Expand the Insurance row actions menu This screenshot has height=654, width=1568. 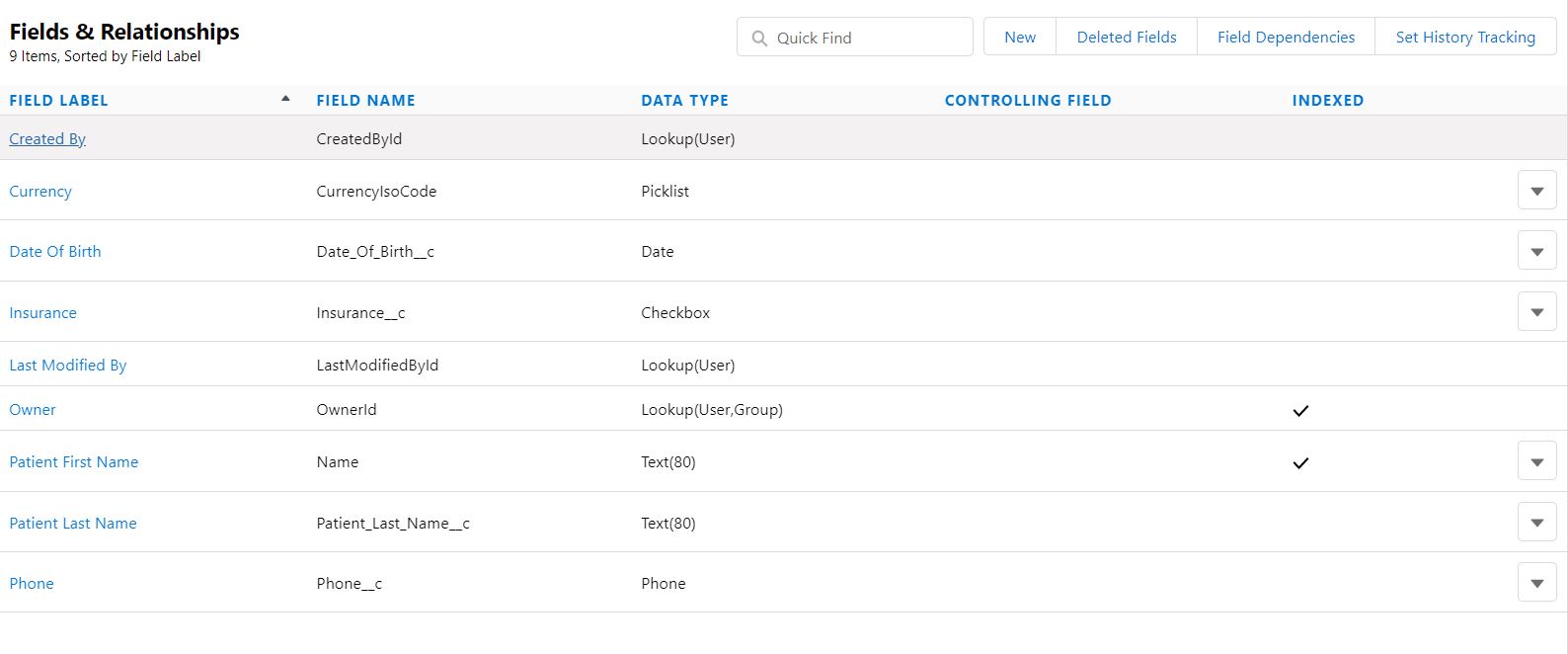(1536, 312)
